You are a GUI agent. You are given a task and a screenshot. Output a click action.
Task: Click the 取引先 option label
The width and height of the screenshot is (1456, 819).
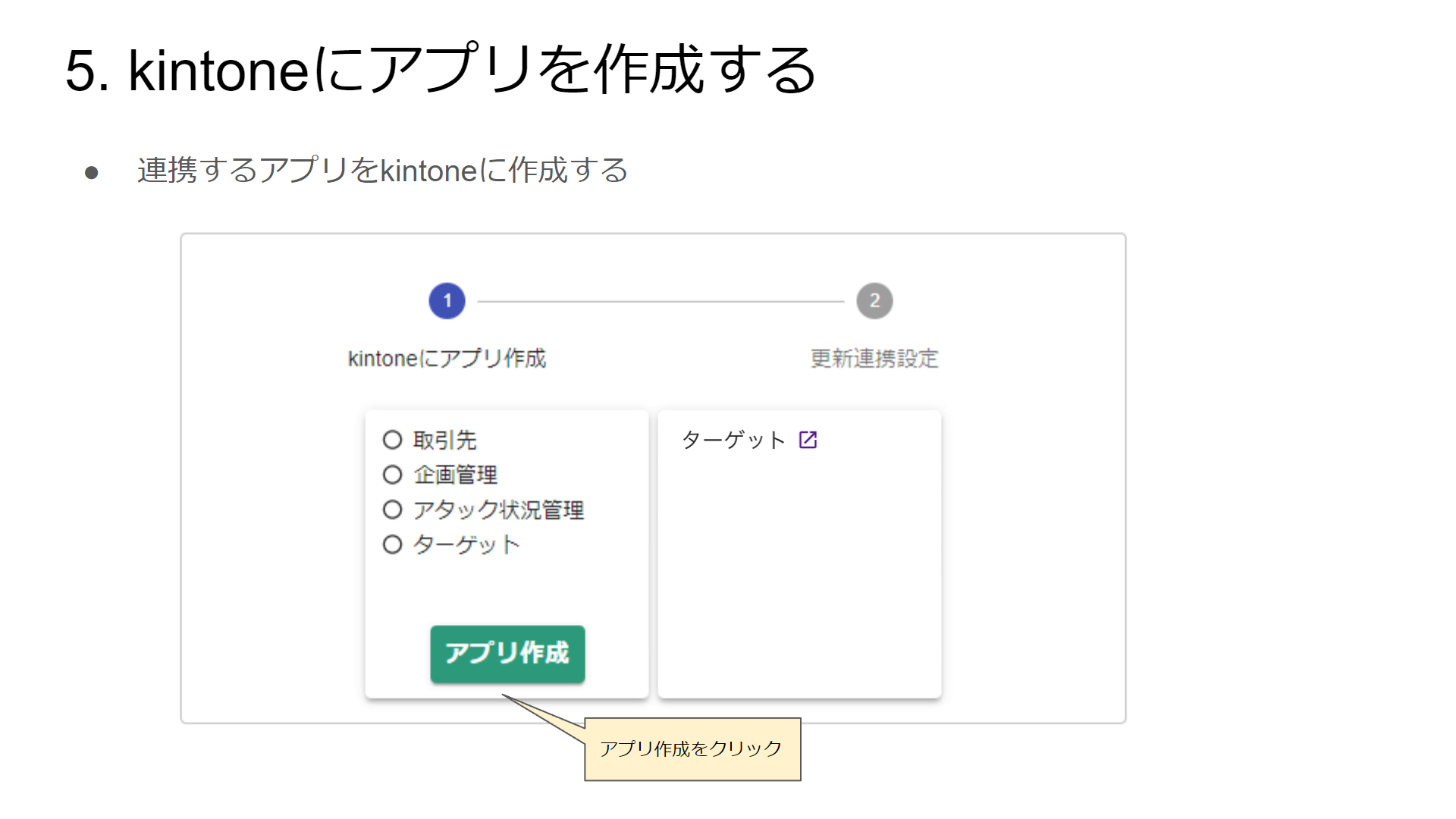[444, 440]
